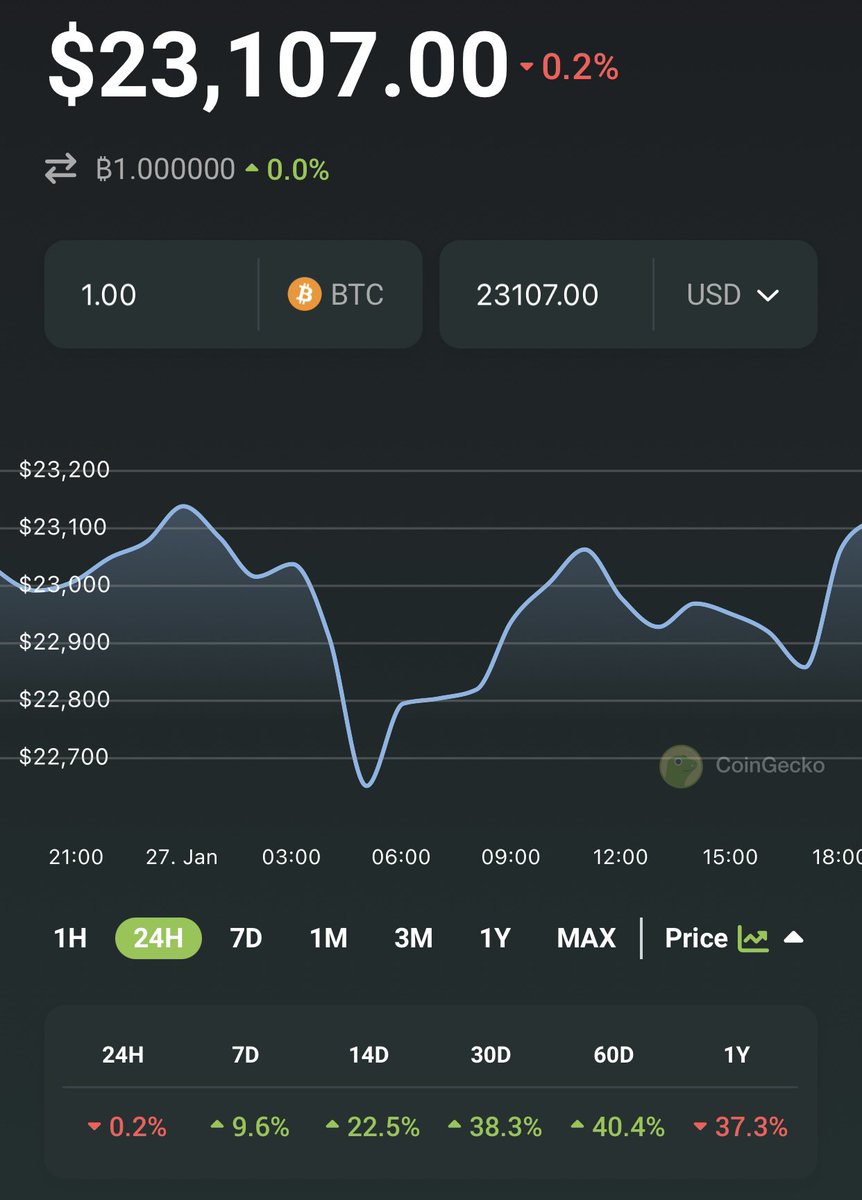
Task: Tap the $23,100 axis label
Action: tap(64, 527)
